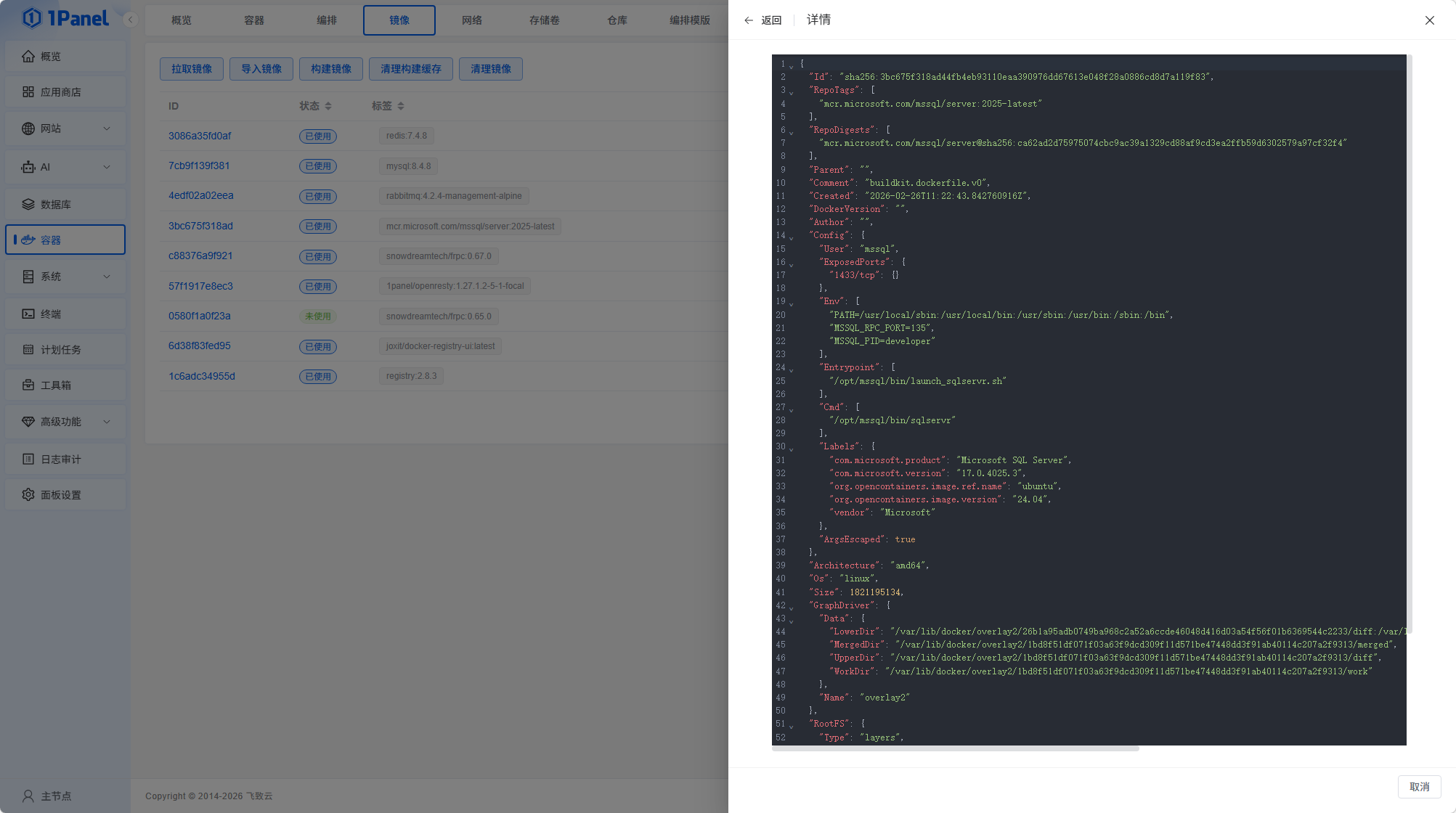Collapse the sidebar with the chevron button
The width and height of the screenshot is (1456, 813).
click(x=131, y=20)
